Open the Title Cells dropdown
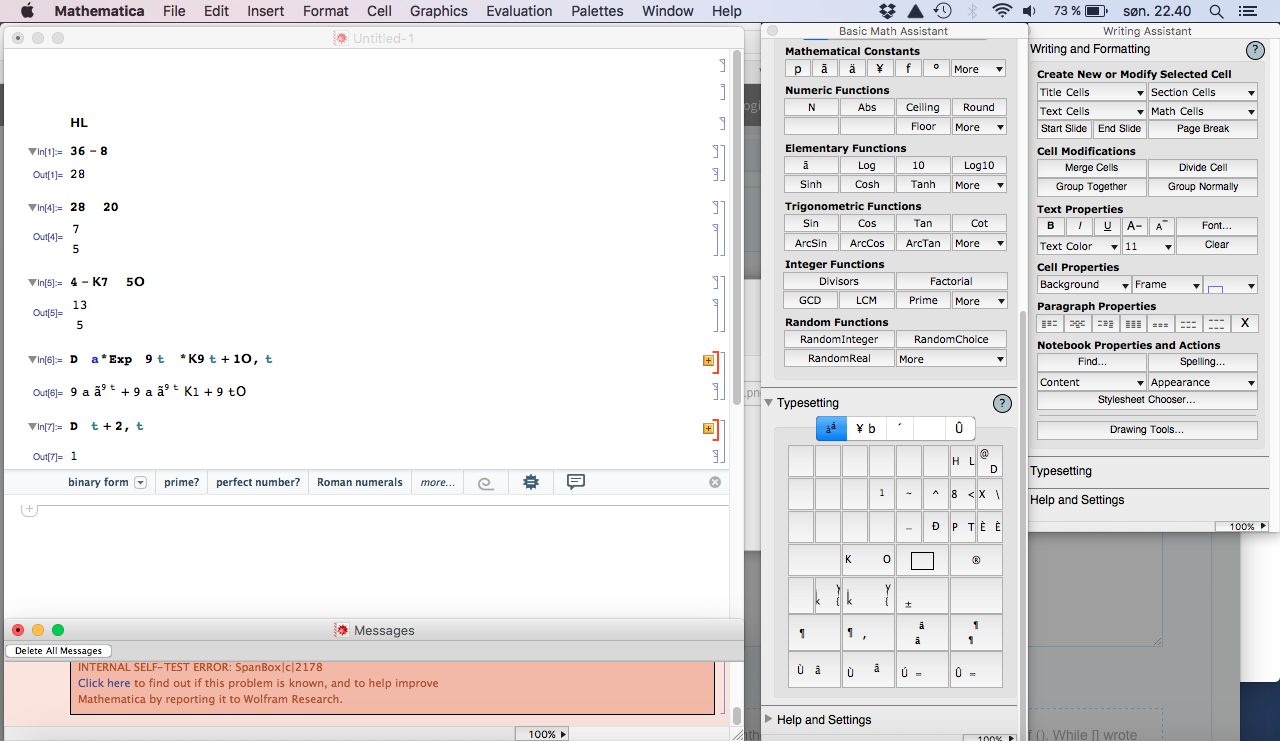Viewport: 1280px width, 741px height. pyautogui.click(x=1091, y=92)
